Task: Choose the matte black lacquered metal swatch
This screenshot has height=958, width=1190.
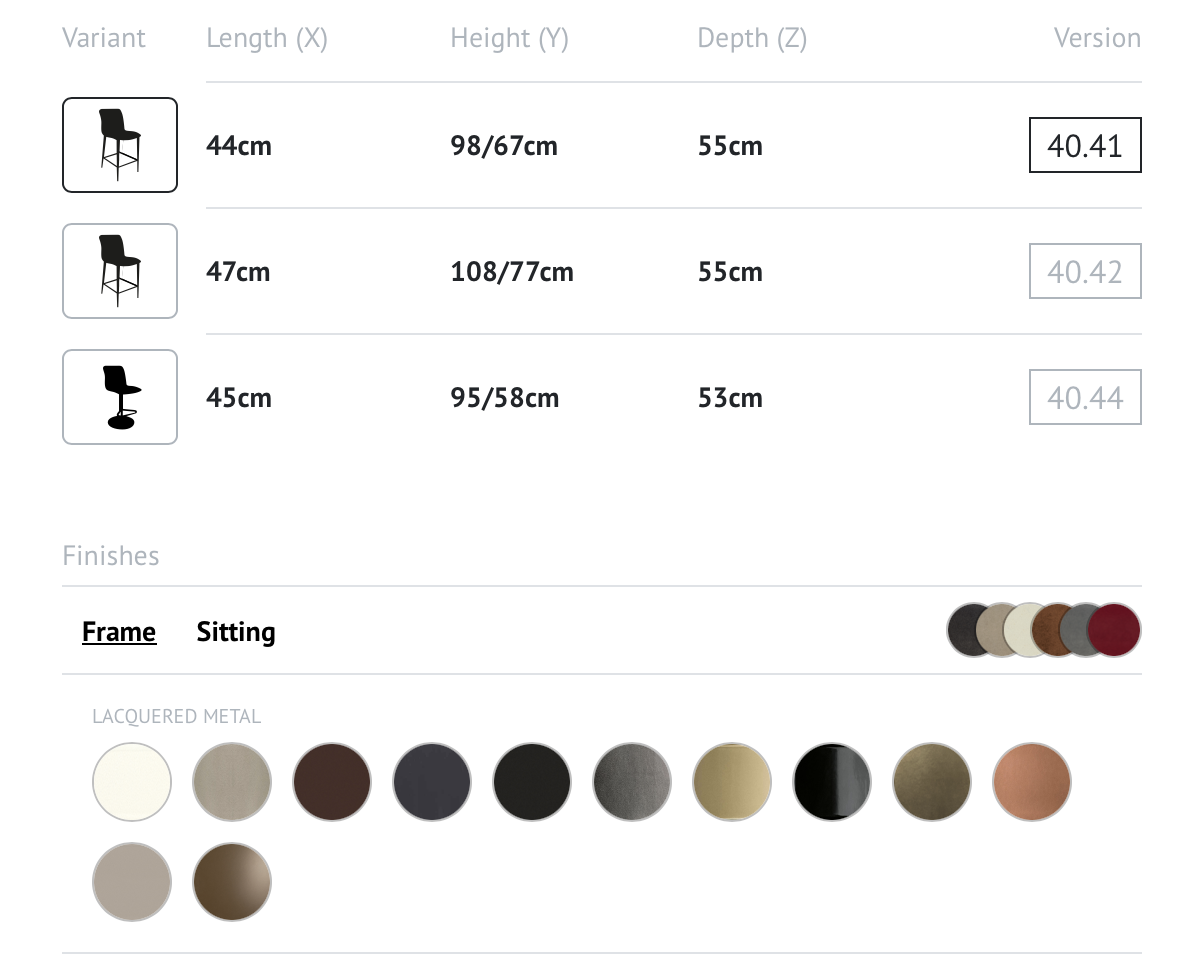Action: pos(532,782)
